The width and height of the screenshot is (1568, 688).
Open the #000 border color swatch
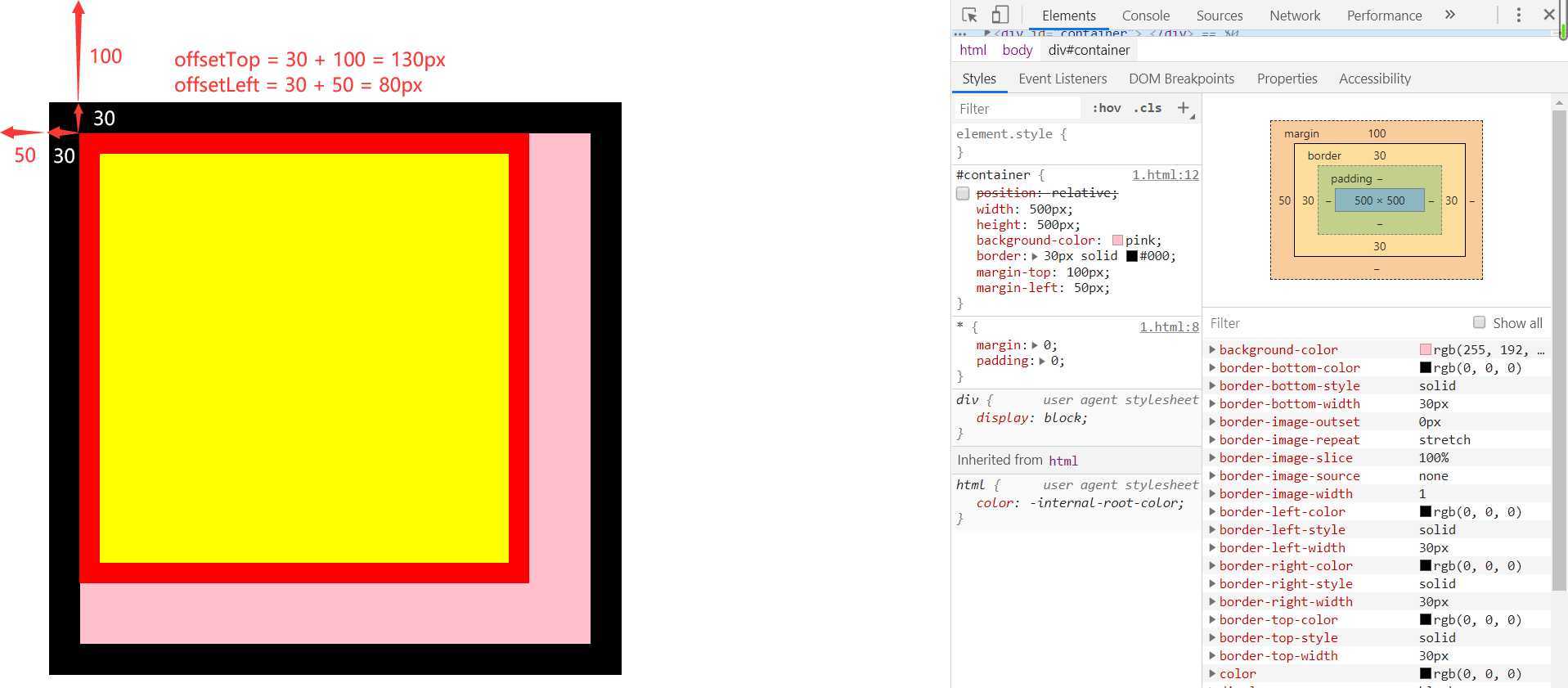(1132, 256)
